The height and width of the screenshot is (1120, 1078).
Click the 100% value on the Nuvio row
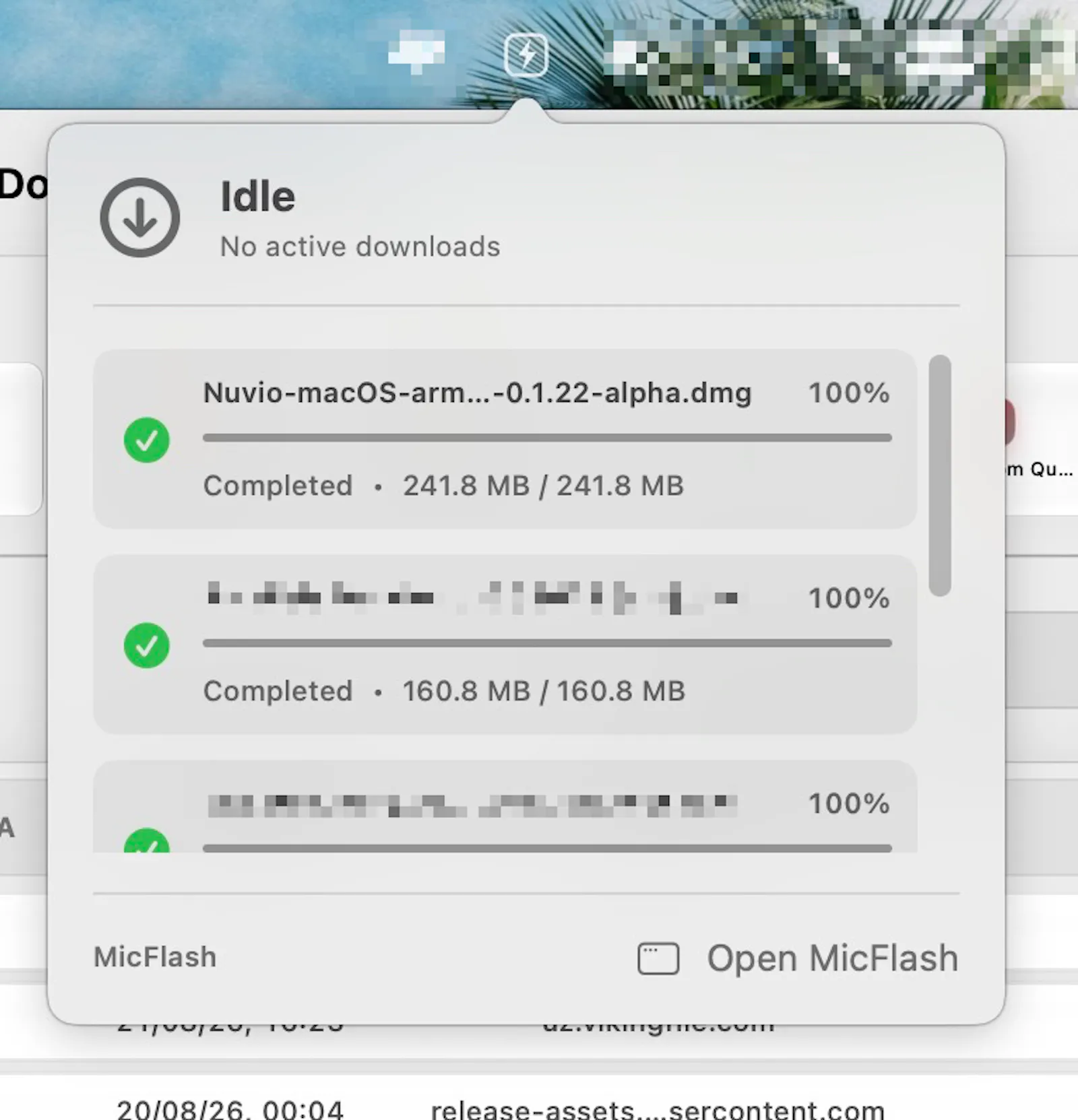click(x=849, y=393)
